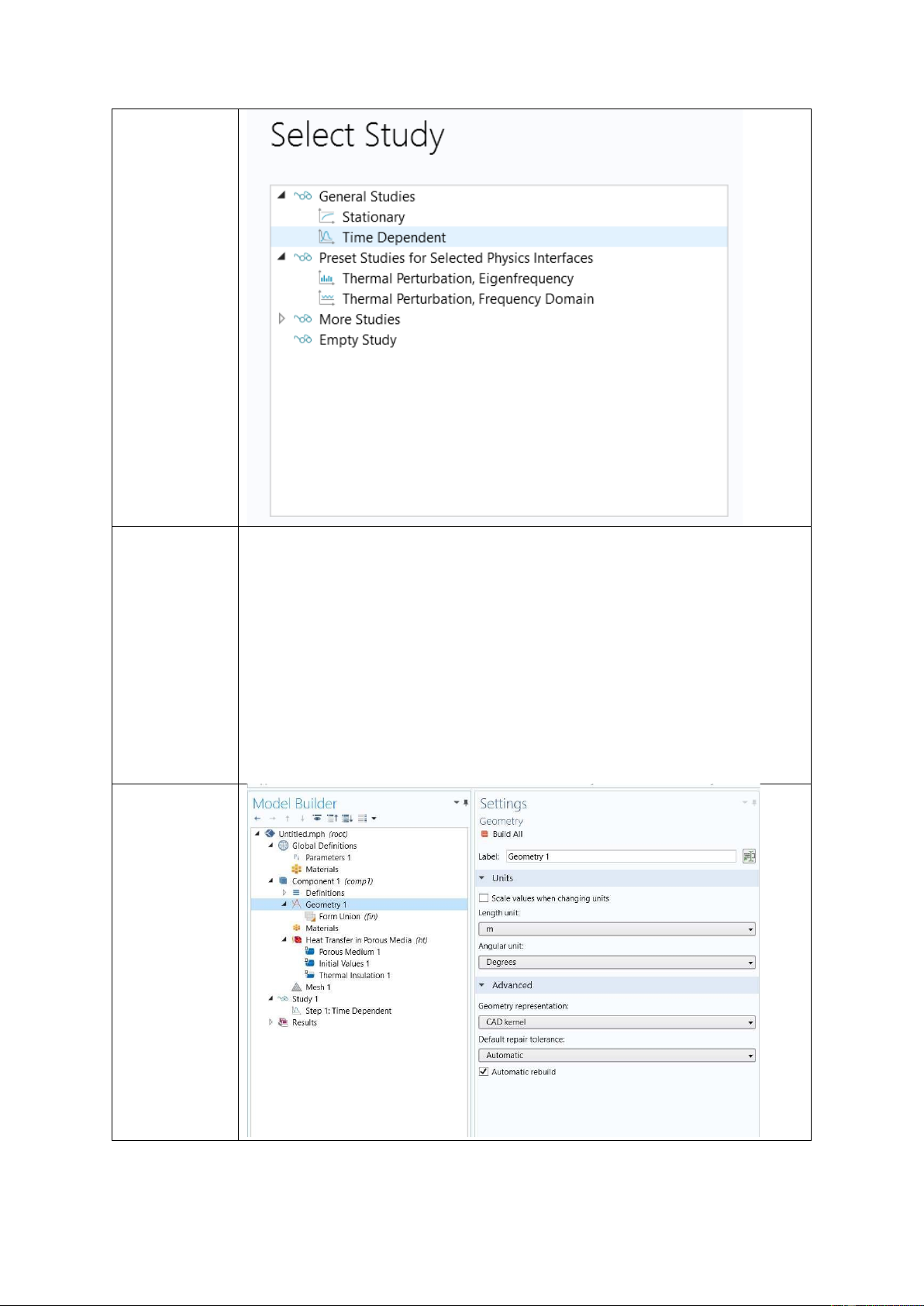Open the Length unit dropdown
Screen dimensions: 924x1306
(x=616, y=929)
